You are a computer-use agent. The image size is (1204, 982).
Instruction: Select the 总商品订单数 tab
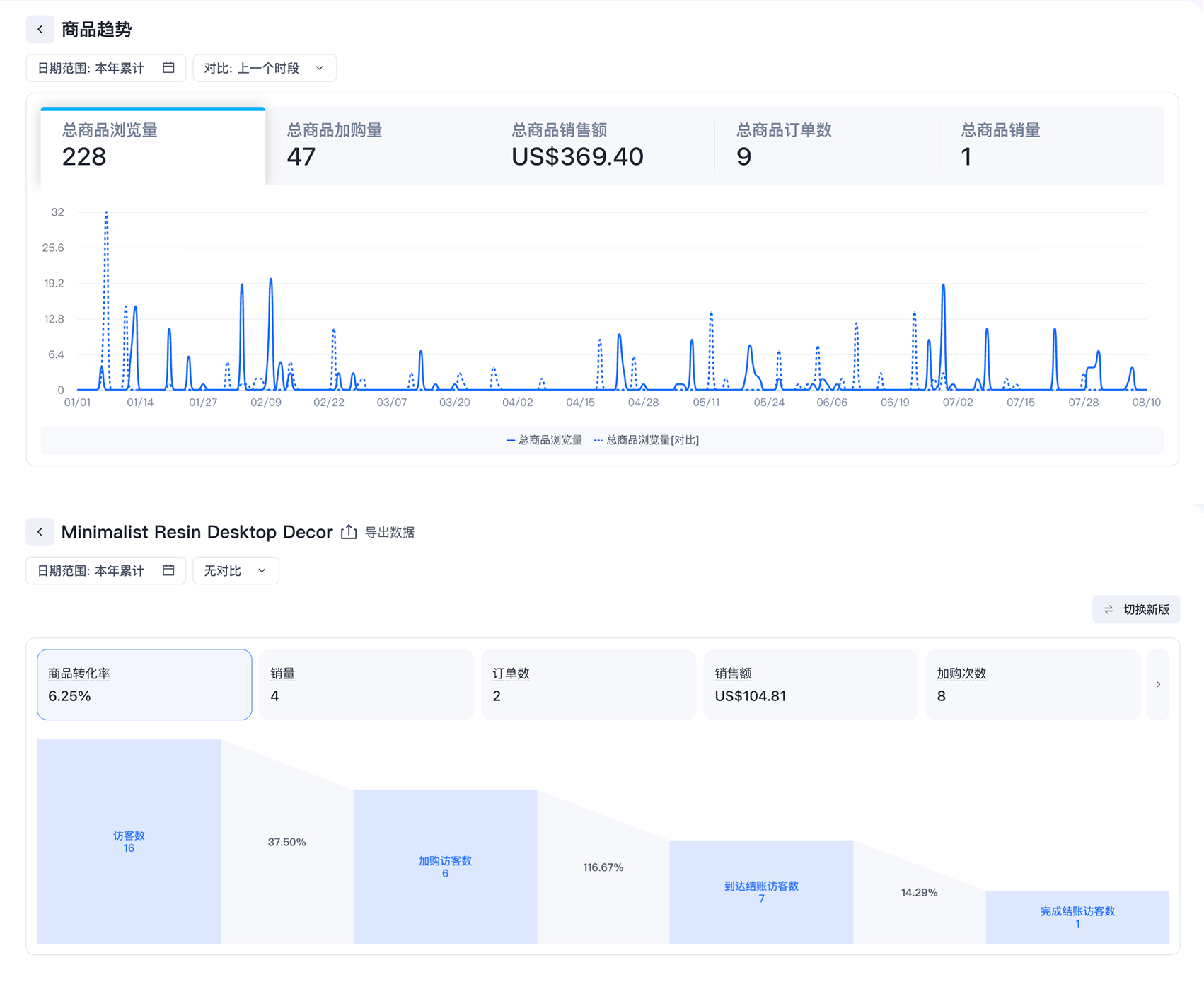tap(827, 146)
